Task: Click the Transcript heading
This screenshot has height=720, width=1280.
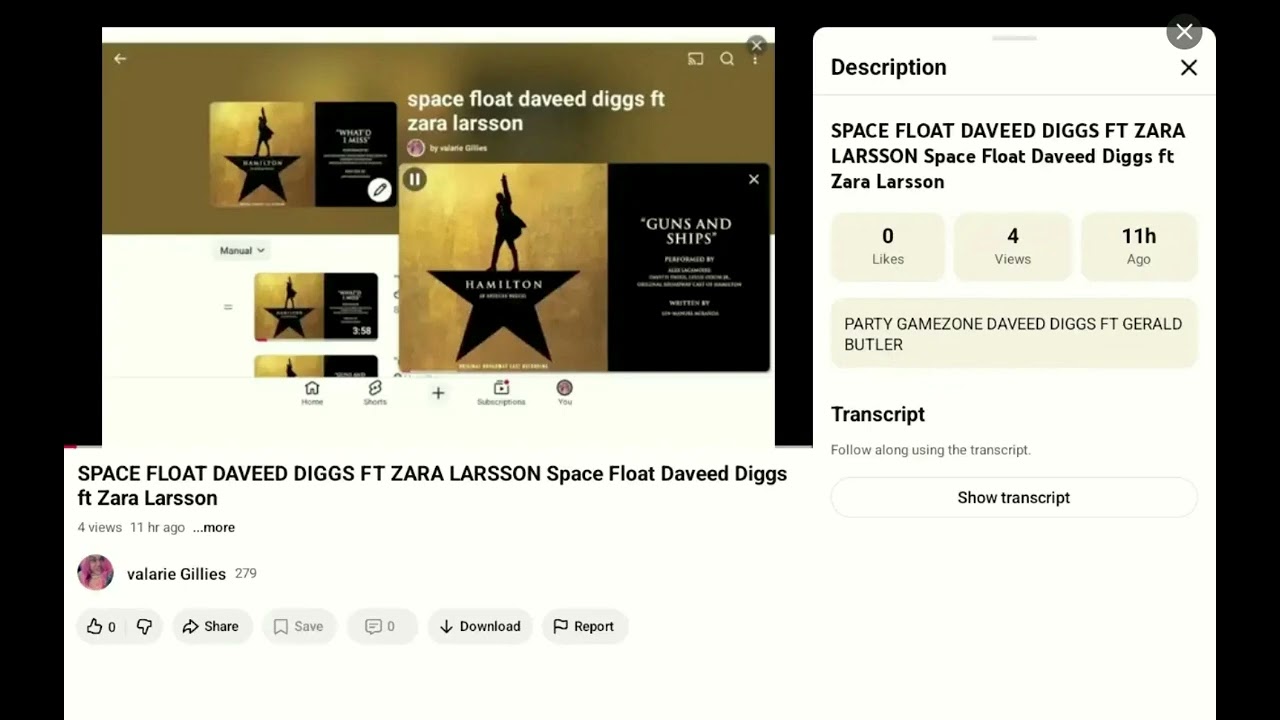Action: (x=878, y=414)
